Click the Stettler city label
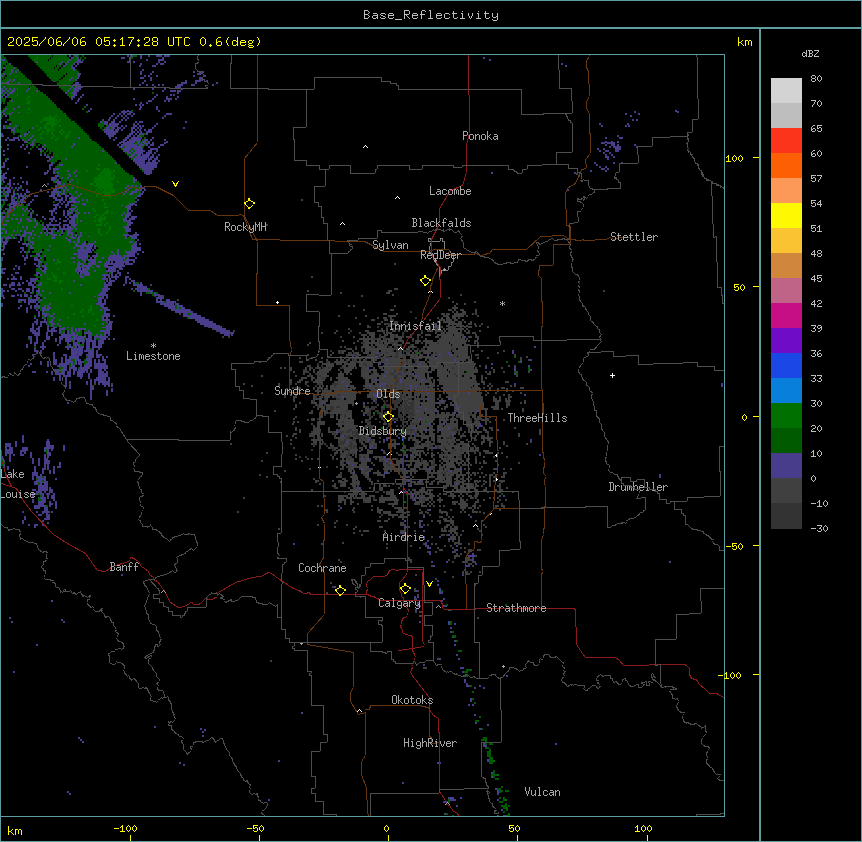Screen dimensions: 862x842 634,237
